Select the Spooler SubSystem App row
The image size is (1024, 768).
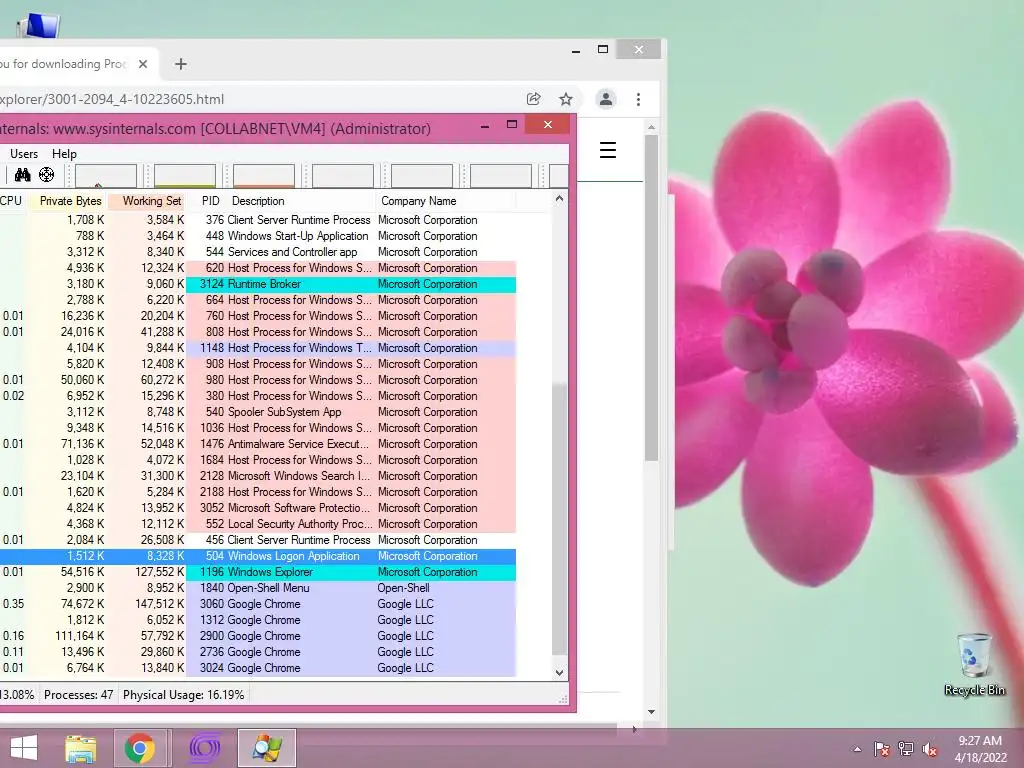tap(258, 412)
